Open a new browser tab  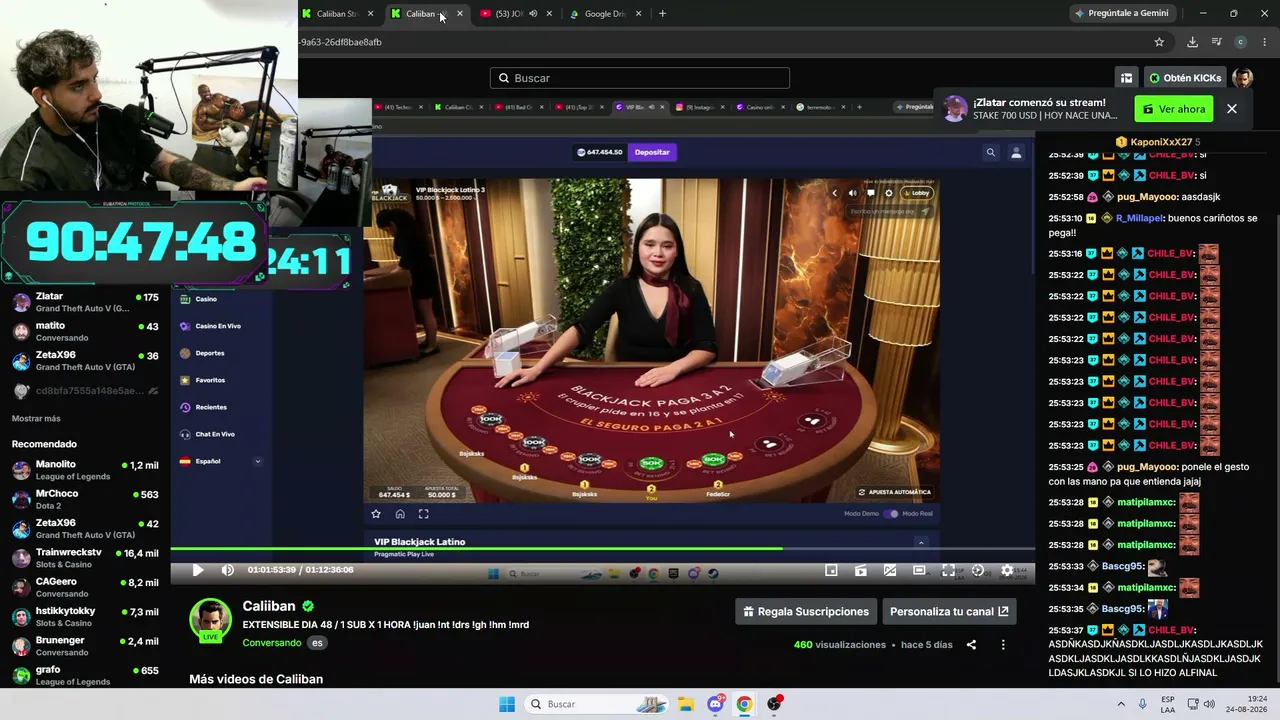click(662, 14)
